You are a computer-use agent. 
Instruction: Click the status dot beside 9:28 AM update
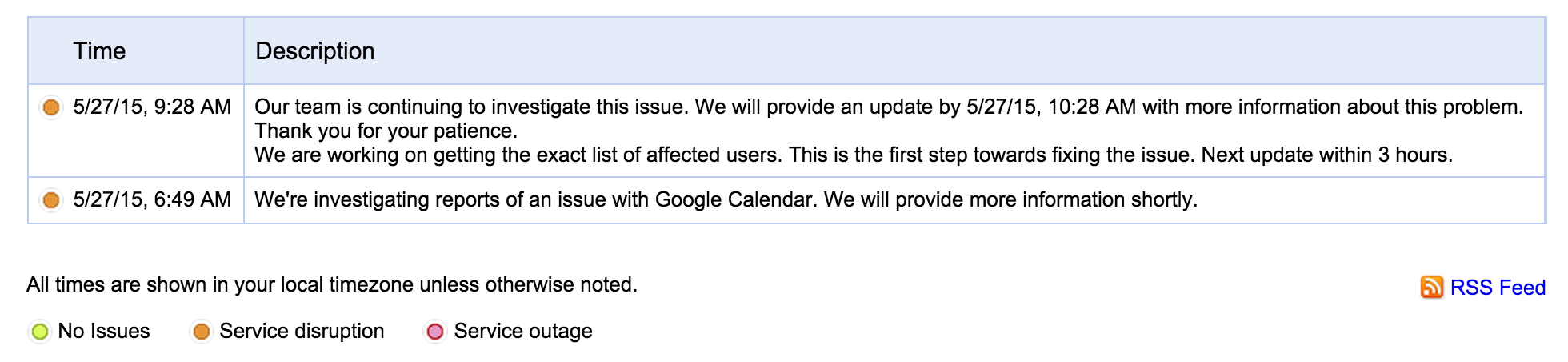pyautogui.click(x=51, y=107)
